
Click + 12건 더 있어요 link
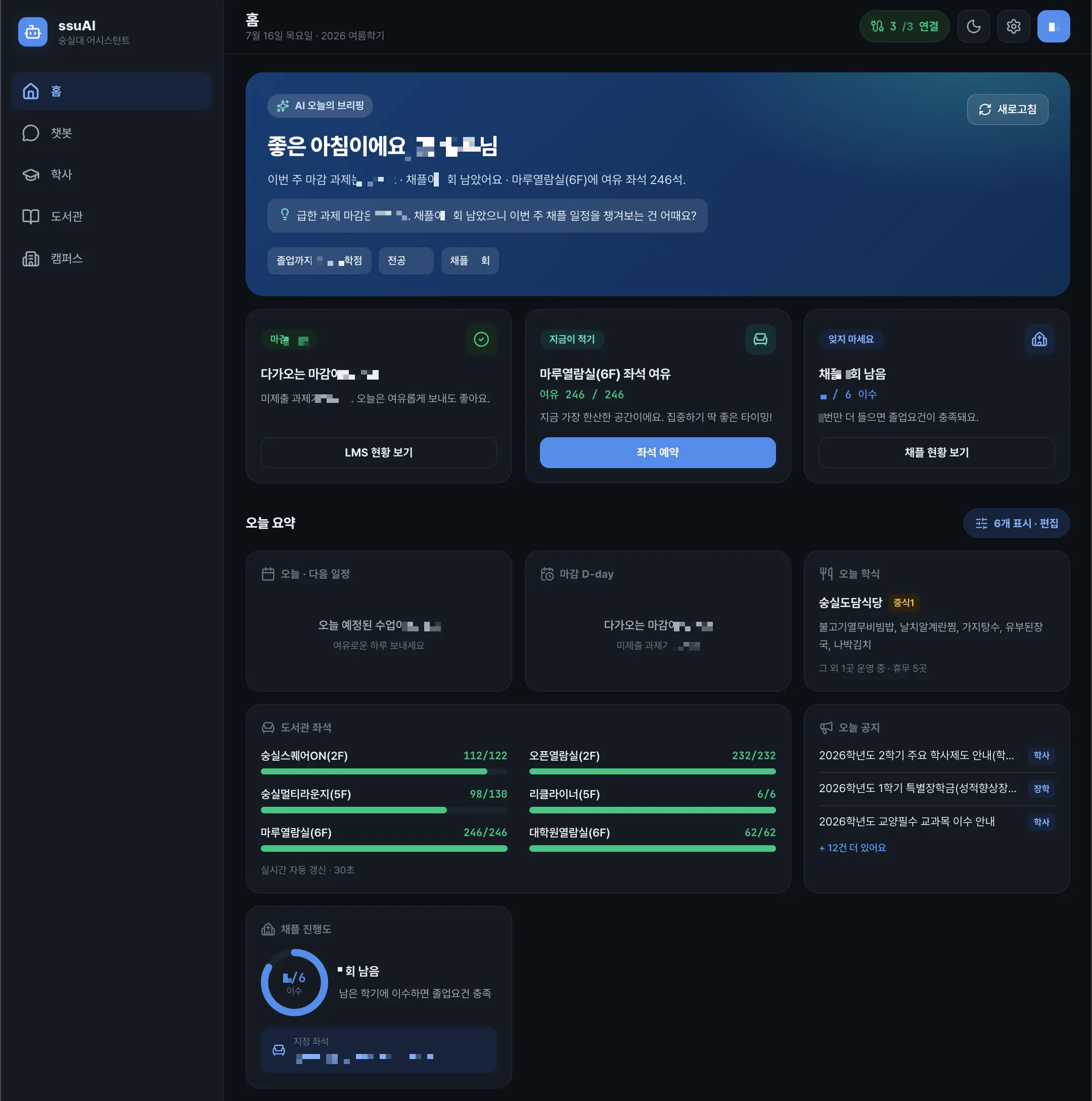click(x=853, y=848)
